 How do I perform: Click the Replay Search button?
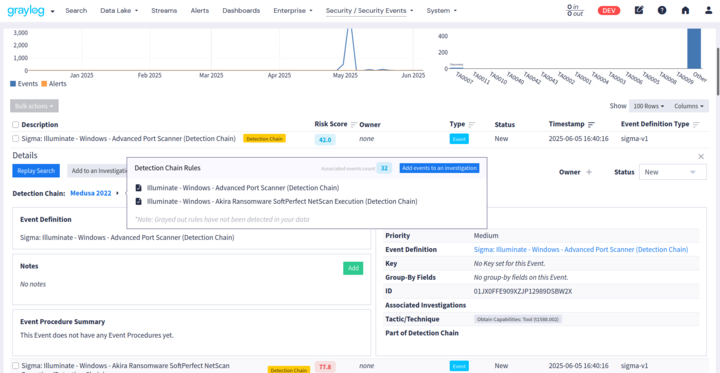36,171
